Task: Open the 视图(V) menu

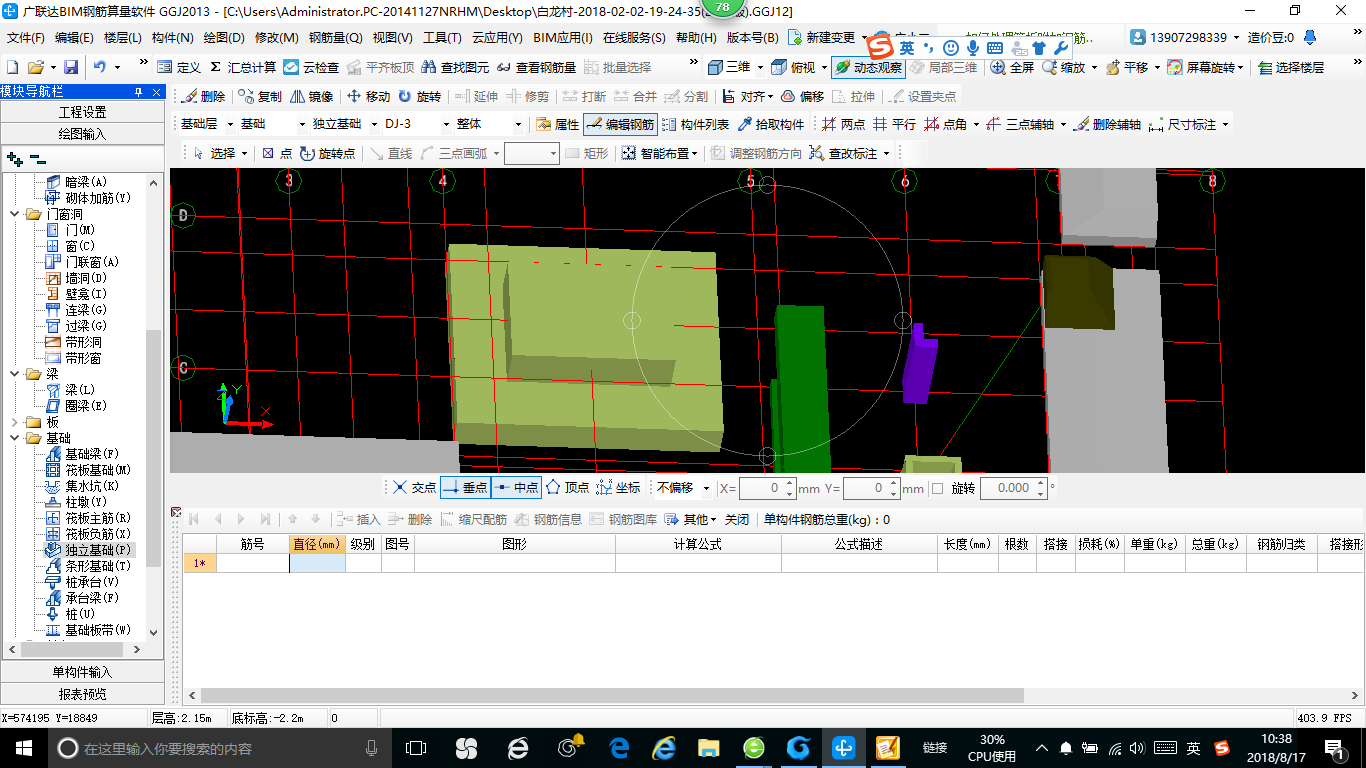Action: pyautogui.click(x=392, y=38)
